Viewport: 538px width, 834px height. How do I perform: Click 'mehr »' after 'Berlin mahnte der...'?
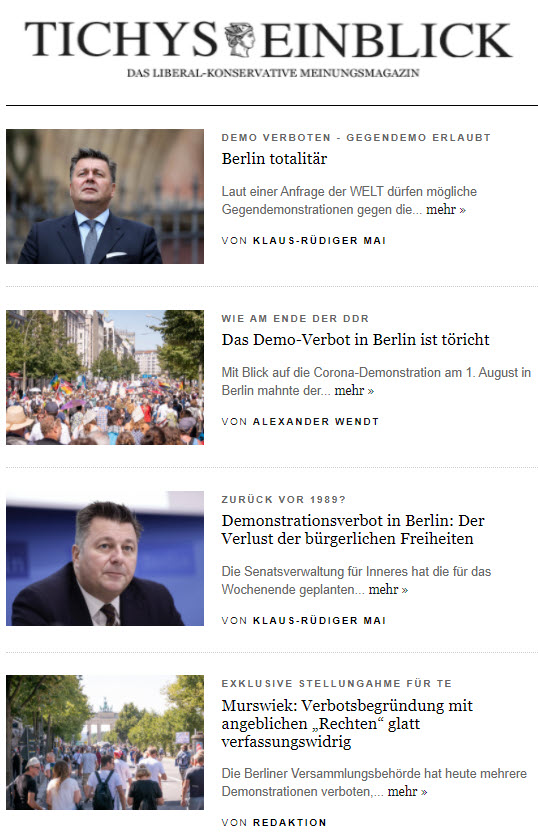(x=354, y=390)
